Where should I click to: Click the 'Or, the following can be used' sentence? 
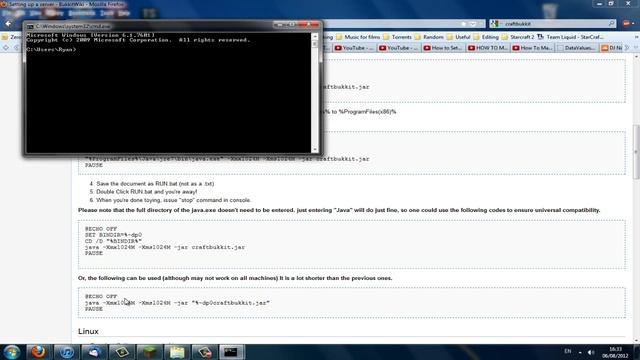coord(235,278)
